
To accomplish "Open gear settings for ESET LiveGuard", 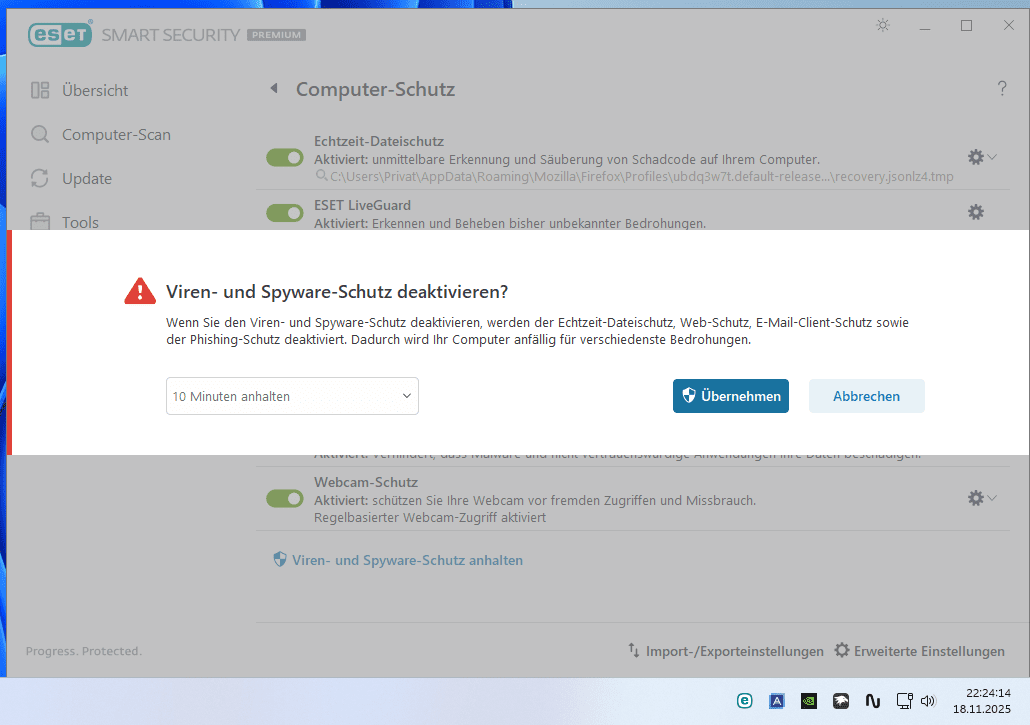I will click(x=975, y=212).
